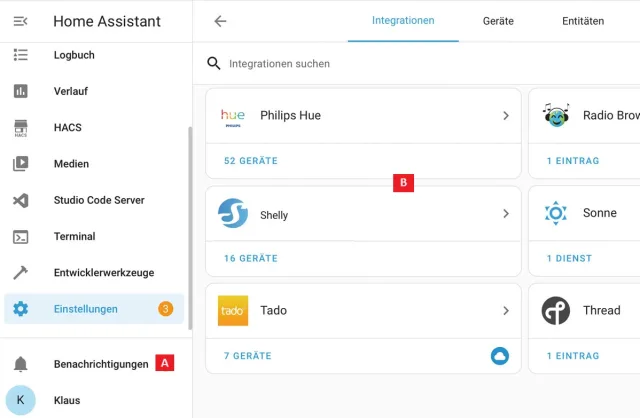Open the 52 Geräte link
The width and height of the screenshot is (640, 418).
click(251, 161)
